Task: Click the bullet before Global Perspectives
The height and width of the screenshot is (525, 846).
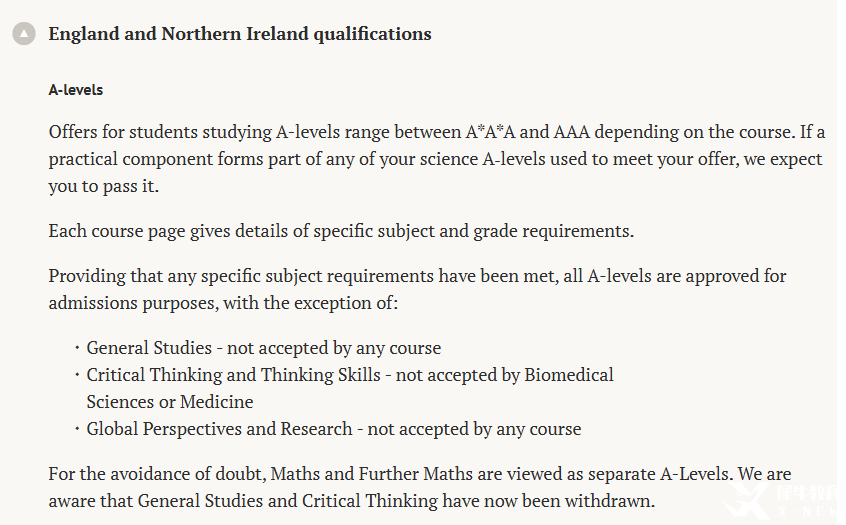Action: pyautogui.click(x=77, y=429)
